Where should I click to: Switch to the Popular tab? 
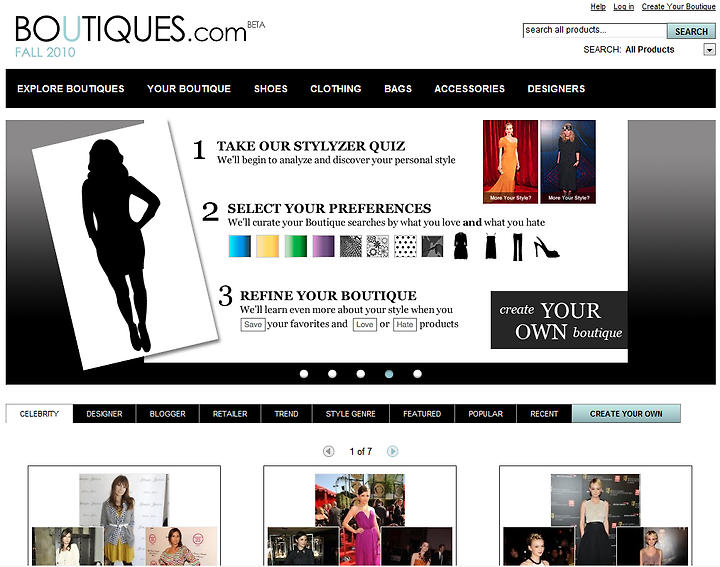(x=486, y=414)
